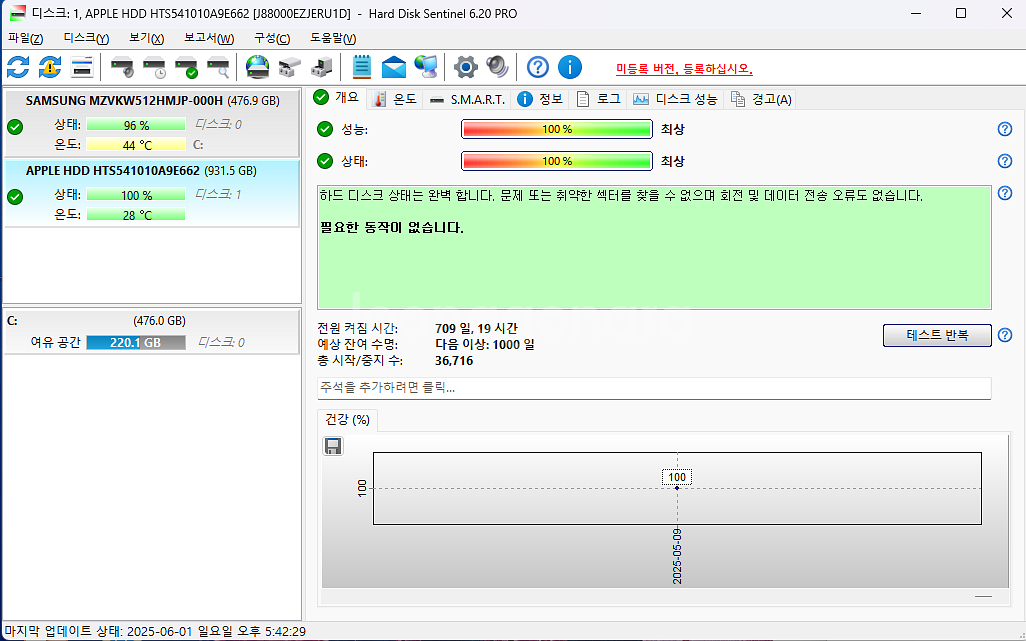Screen dimensions: 1026x641
Task: Click the green check icon of SAMSUNG disk
Action: click(x=15, y=127)
